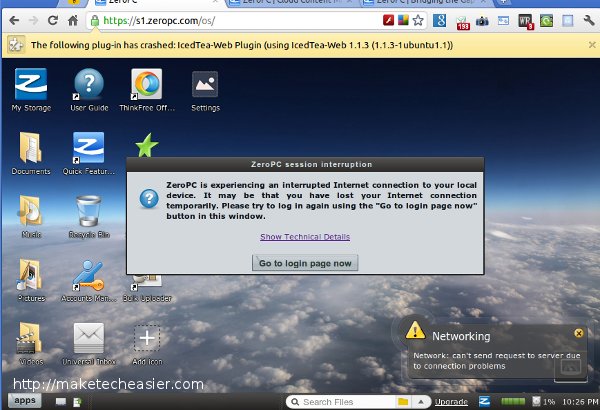Click the WR extension with badge 3

point(525,21)
